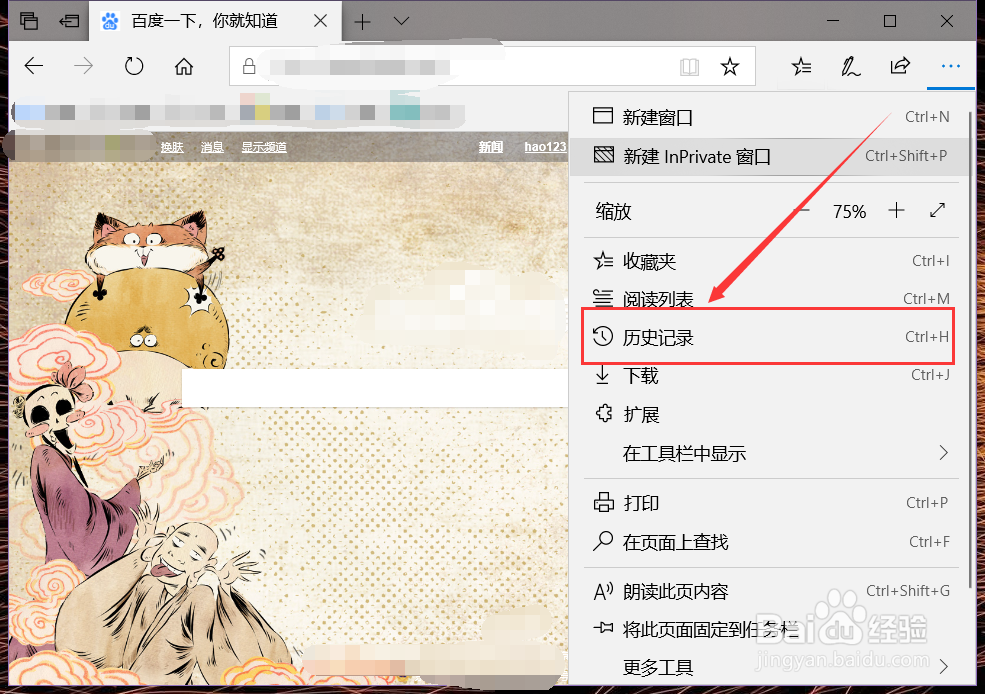
Task: Click the set tabs aside arrow icon
Action: pyautogui.click(x=68, y=21)
